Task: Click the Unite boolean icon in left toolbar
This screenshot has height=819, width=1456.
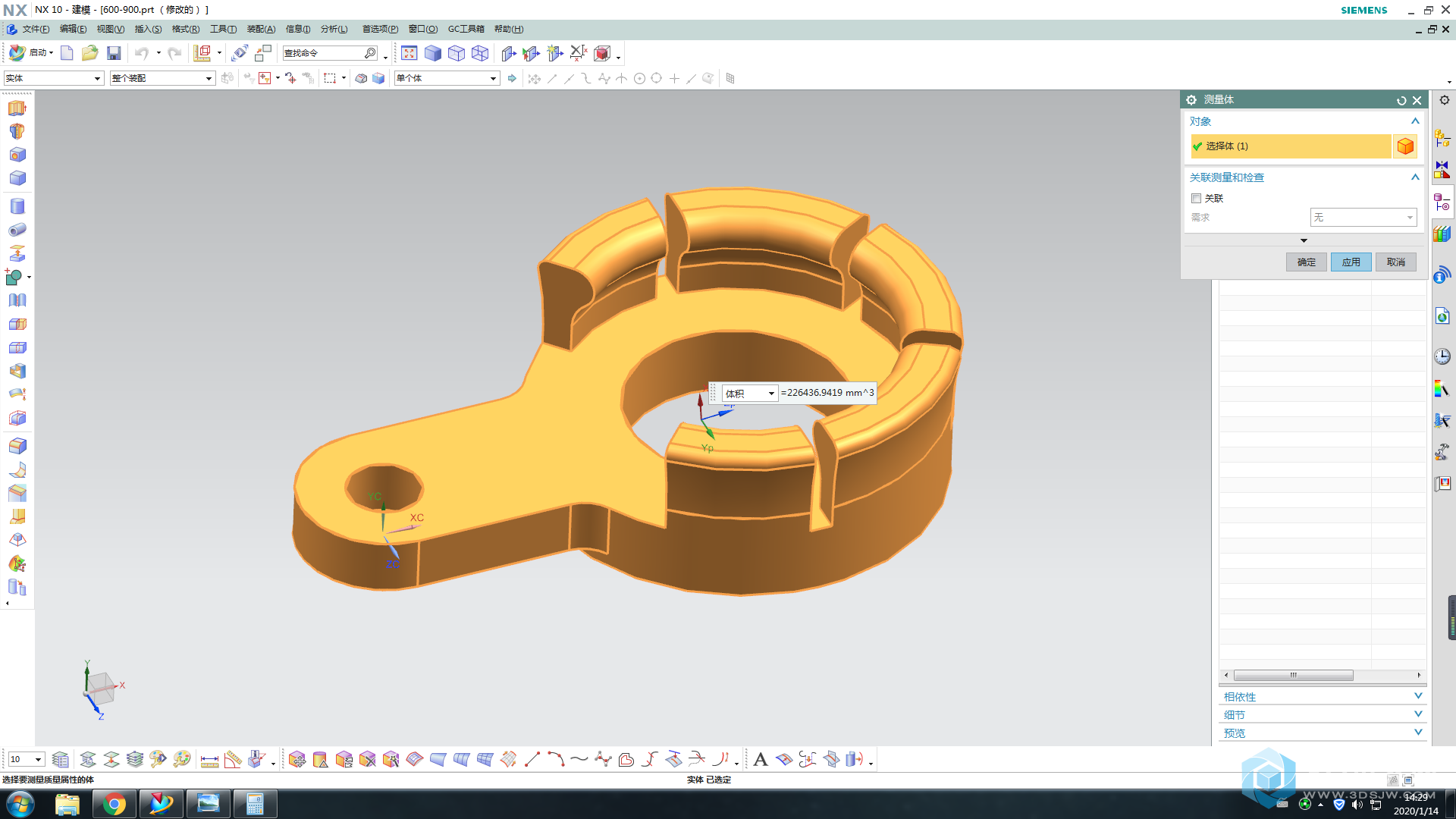Action: [14, 278]
